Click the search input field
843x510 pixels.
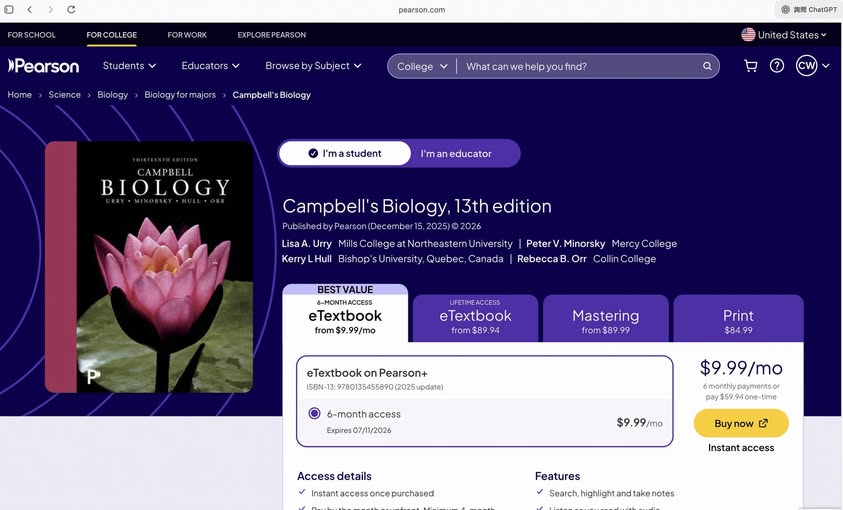coord(580,67)
